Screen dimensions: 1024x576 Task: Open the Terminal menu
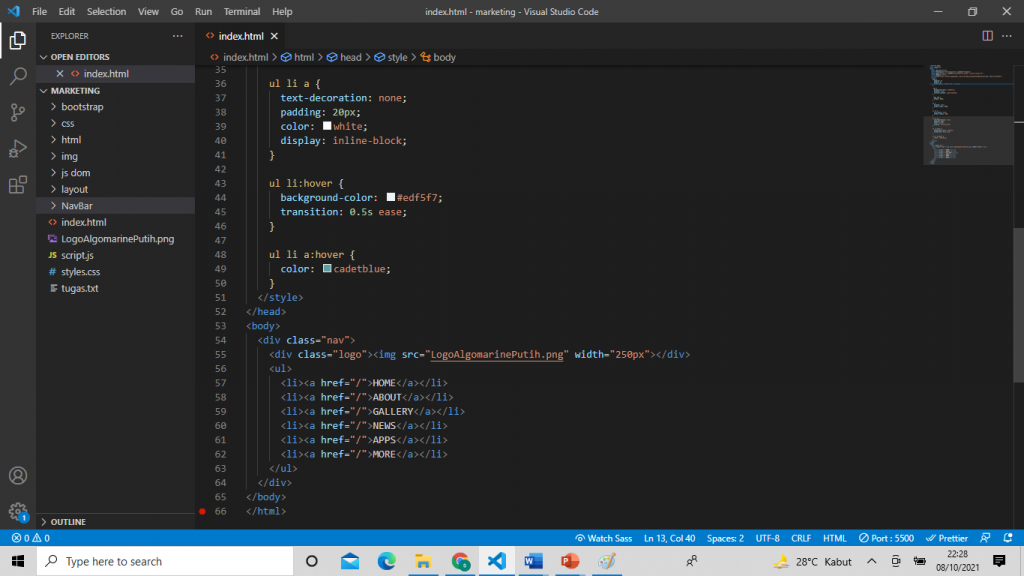click(241, 12)
